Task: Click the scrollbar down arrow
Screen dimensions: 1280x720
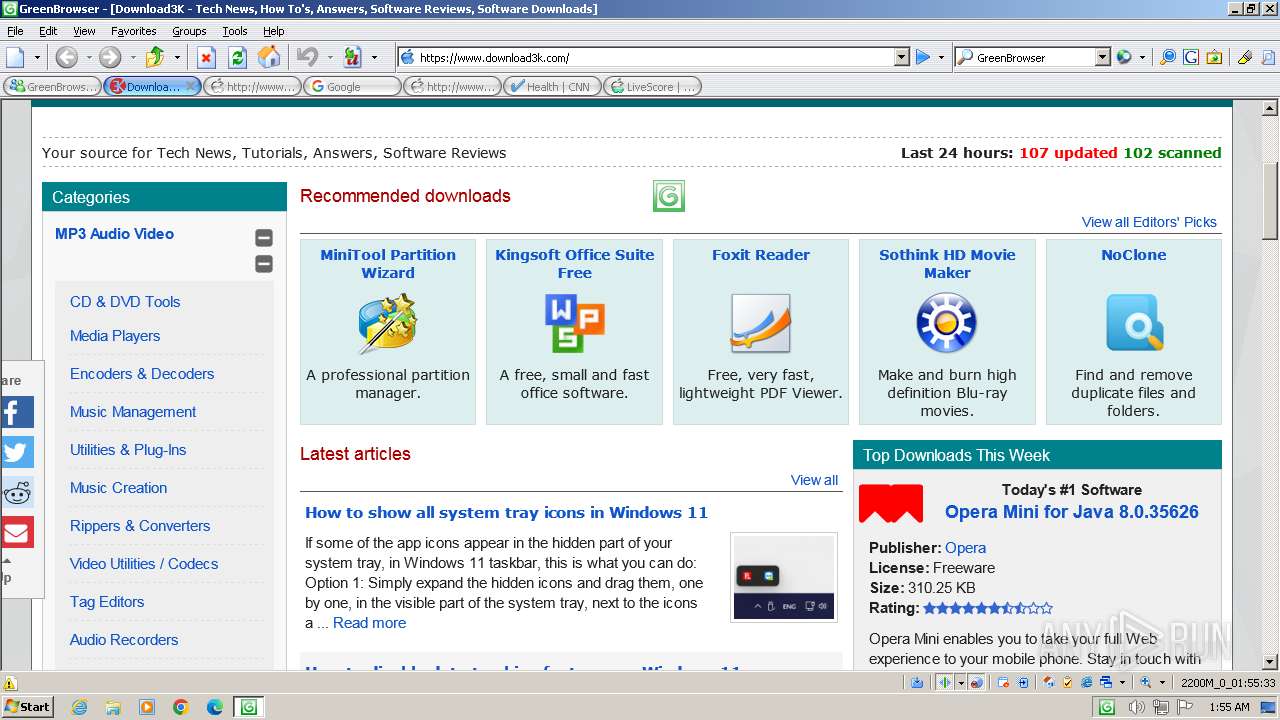Action: 1270,661
